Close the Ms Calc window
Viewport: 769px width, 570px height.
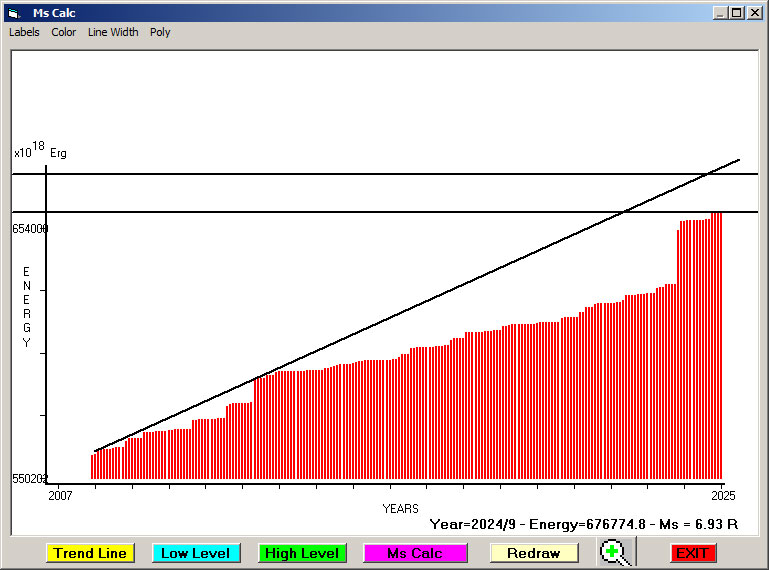click(x=753, y=13)
